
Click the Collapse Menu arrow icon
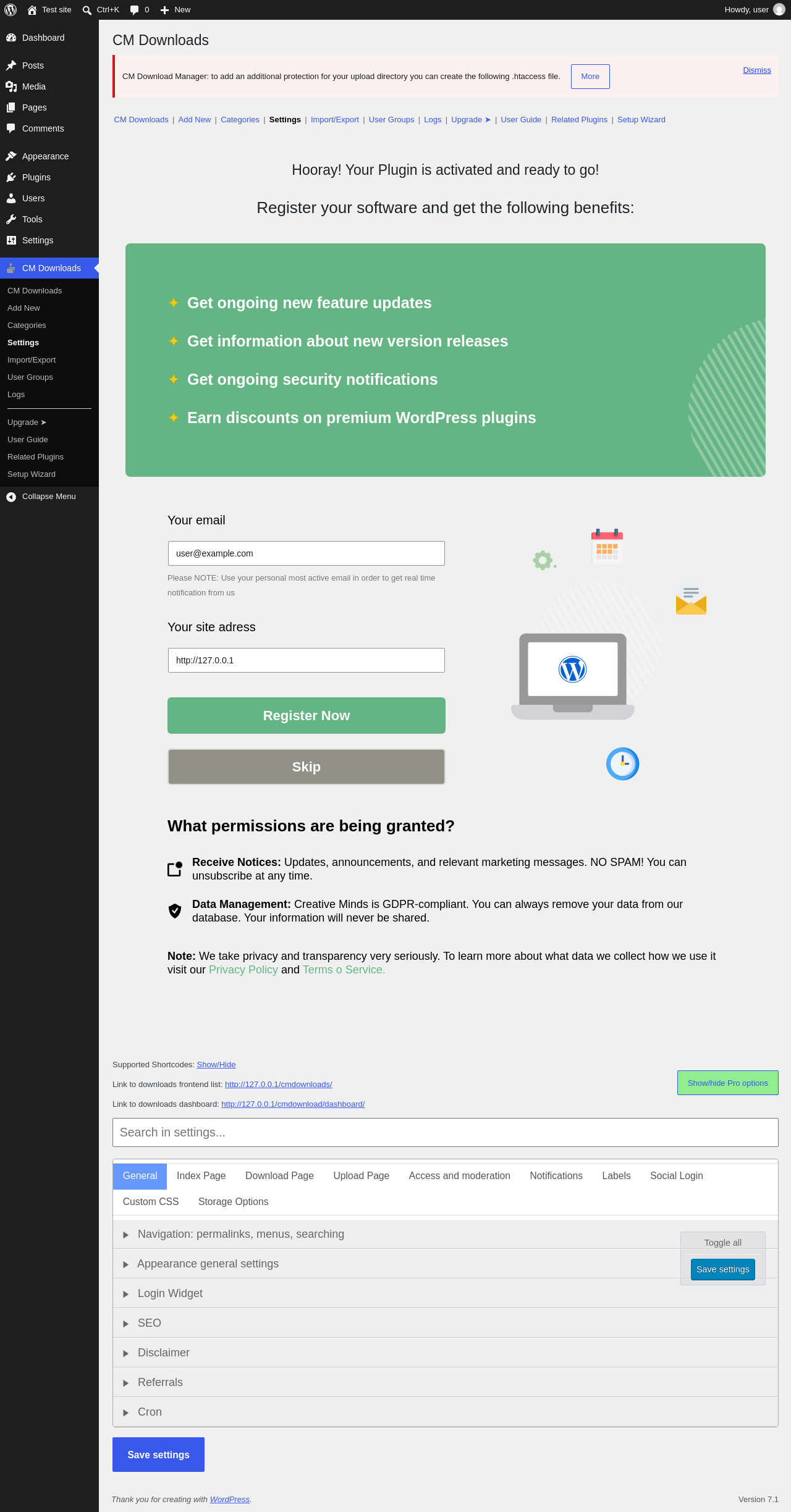pos(11,497)
